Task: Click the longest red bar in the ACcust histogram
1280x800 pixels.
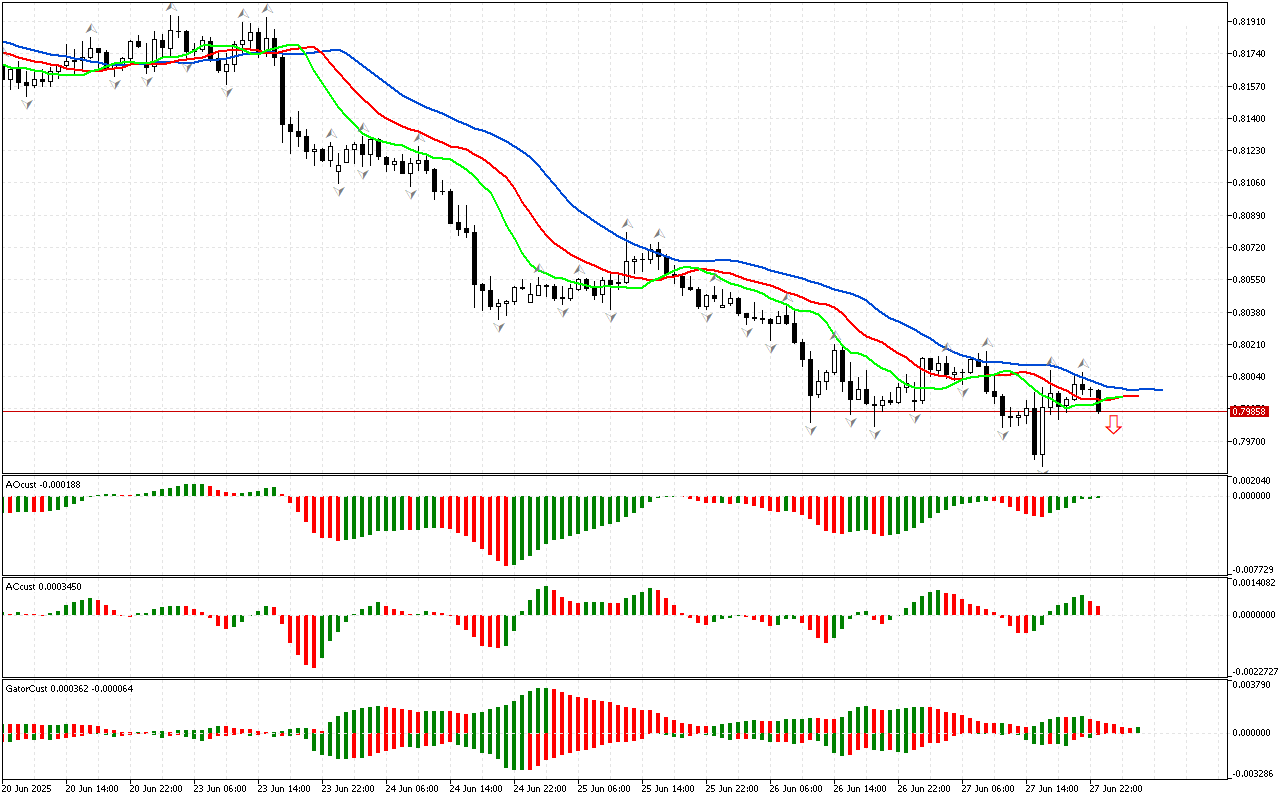Action: click(313, 641)
